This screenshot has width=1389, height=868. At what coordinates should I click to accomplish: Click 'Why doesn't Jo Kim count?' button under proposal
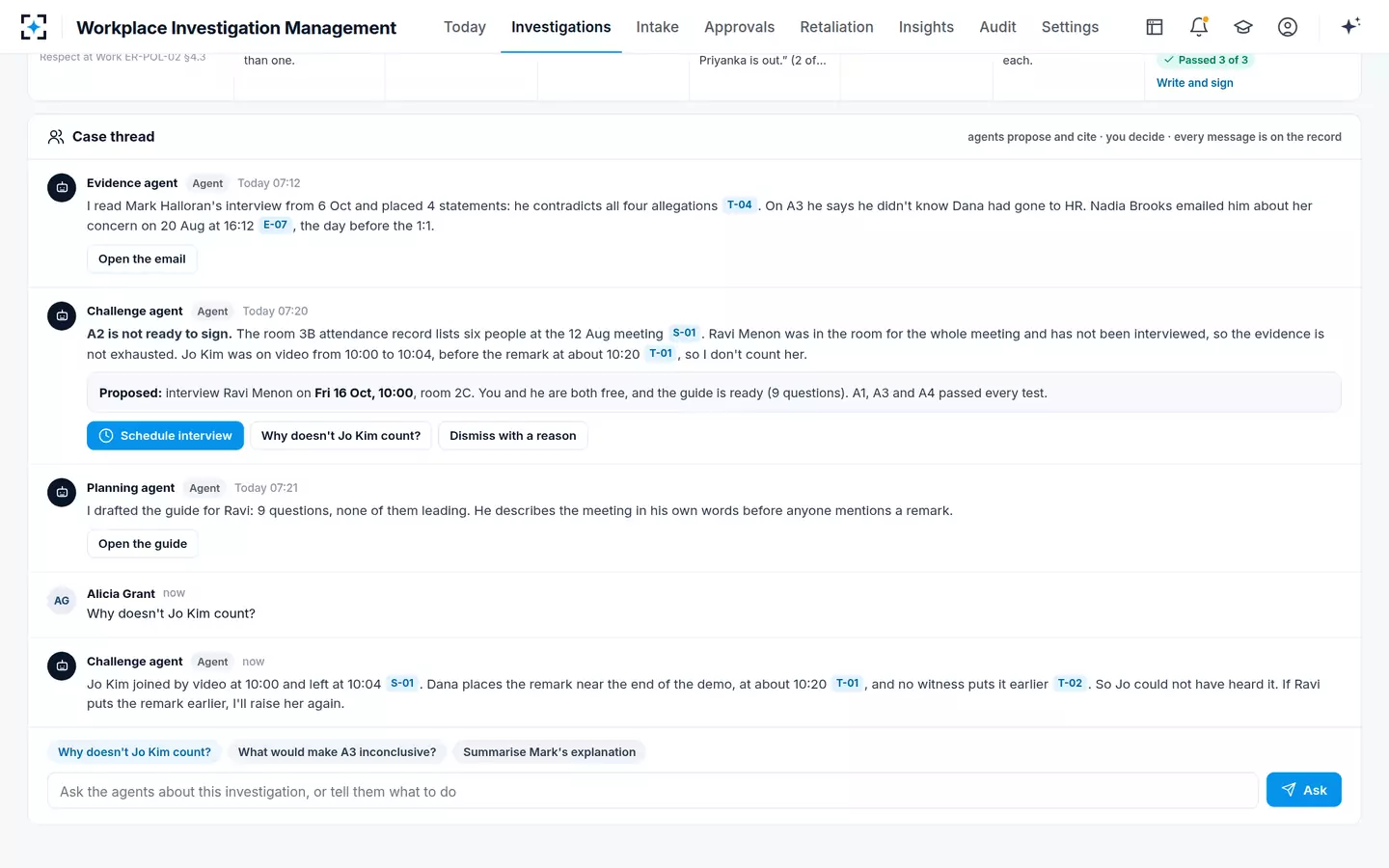tap(340, 436)
